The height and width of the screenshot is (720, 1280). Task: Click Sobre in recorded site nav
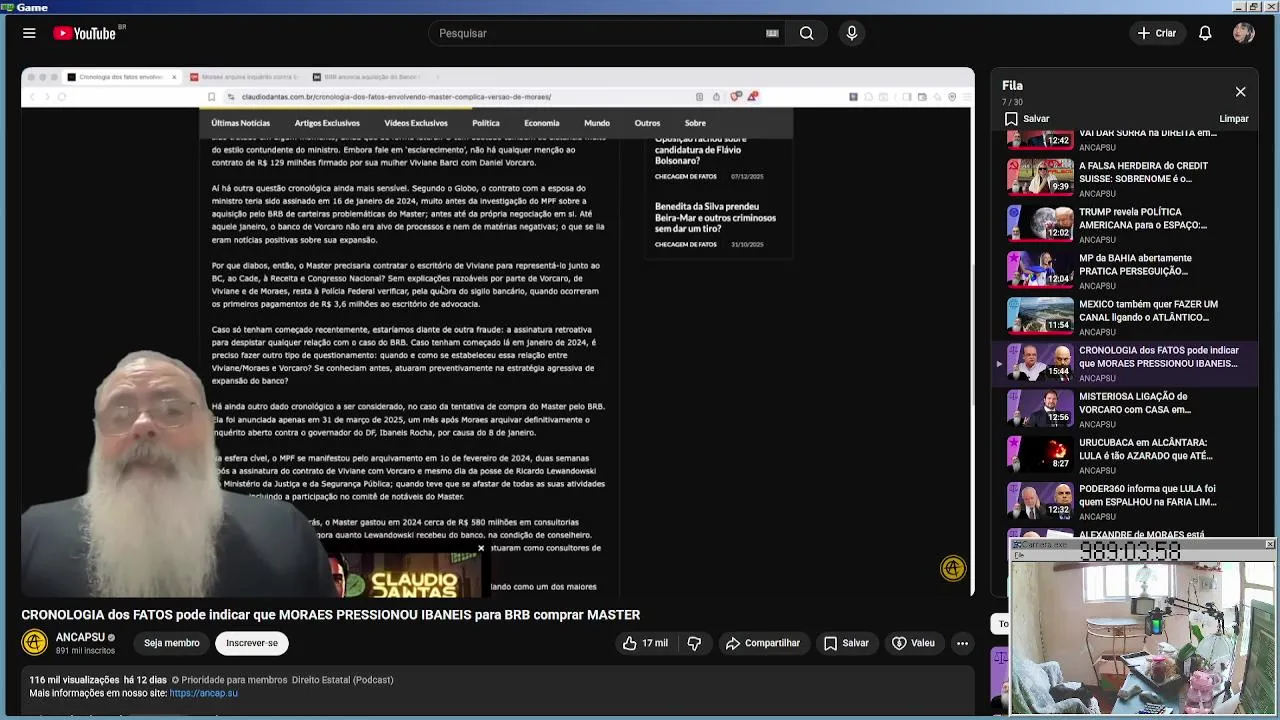tap(695, 123)
